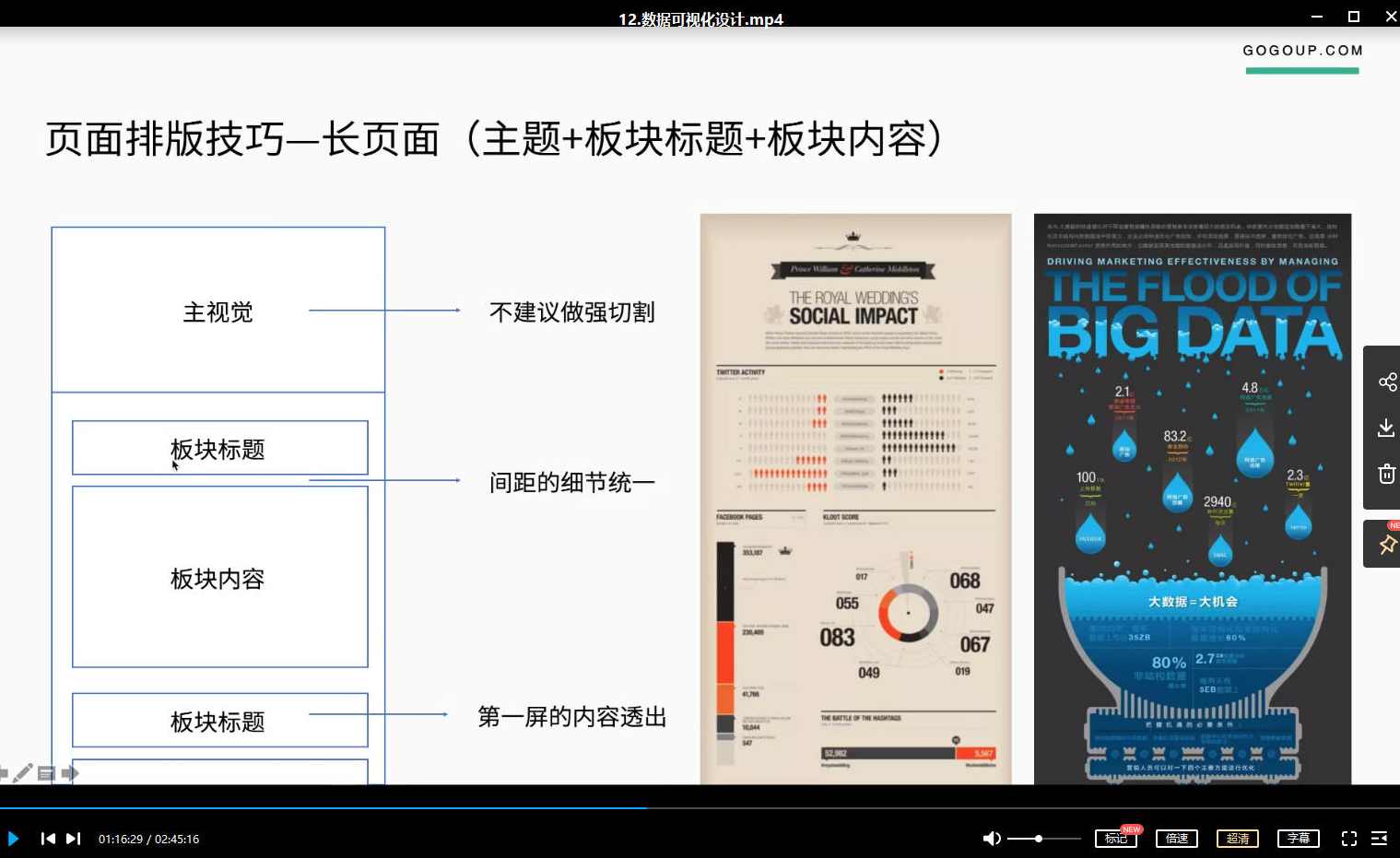Click the trash icon in the right sidebar
1400x858 pixels.
pyautogui.click(x=1386, y=473)
